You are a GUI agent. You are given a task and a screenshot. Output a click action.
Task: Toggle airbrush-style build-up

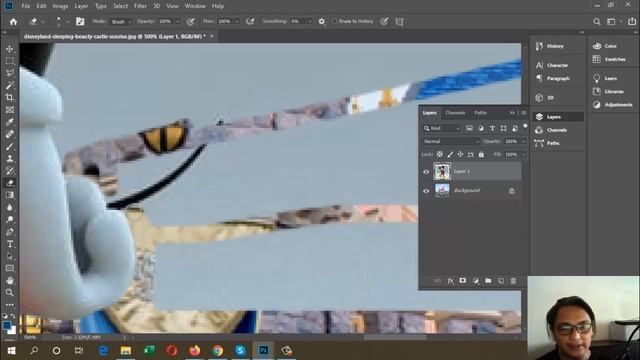tap(250, 22)
